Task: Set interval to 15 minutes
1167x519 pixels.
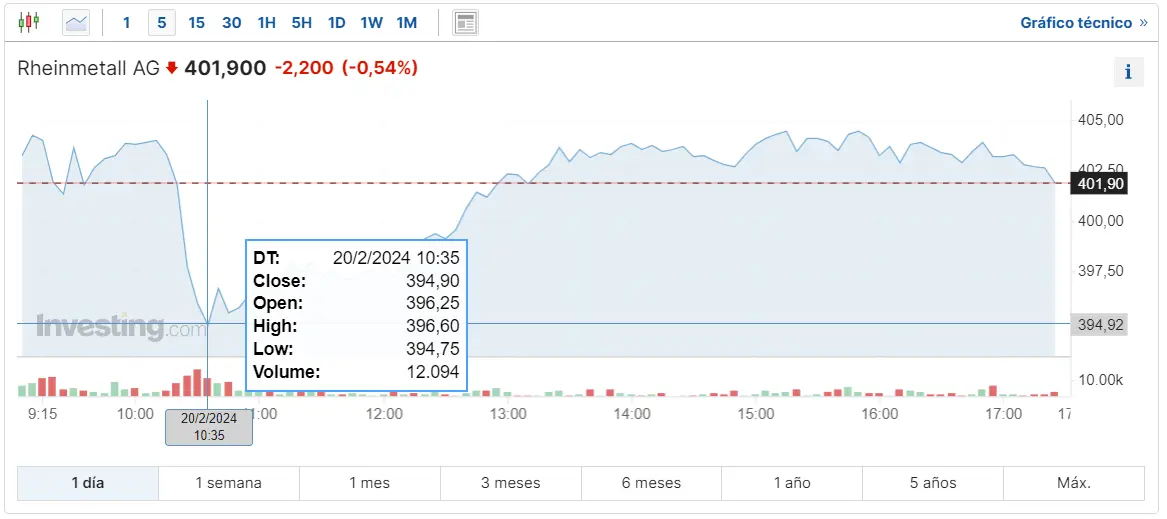Action: [x=196, y=22]
